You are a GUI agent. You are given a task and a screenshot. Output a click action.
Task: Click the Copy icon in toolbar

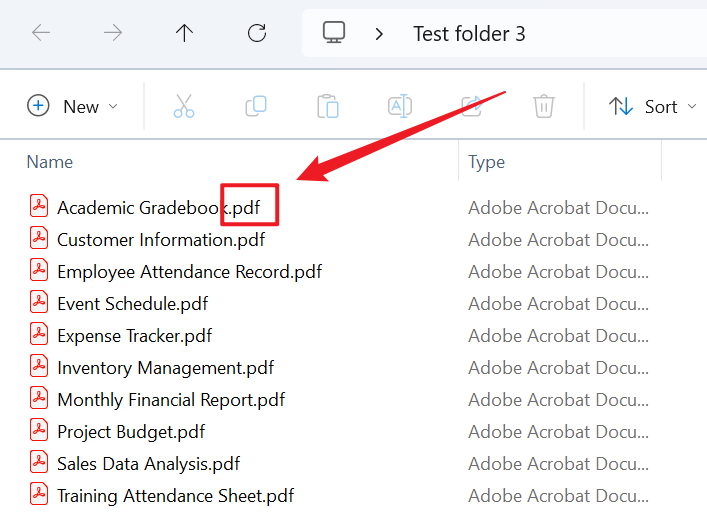(256, 106)
